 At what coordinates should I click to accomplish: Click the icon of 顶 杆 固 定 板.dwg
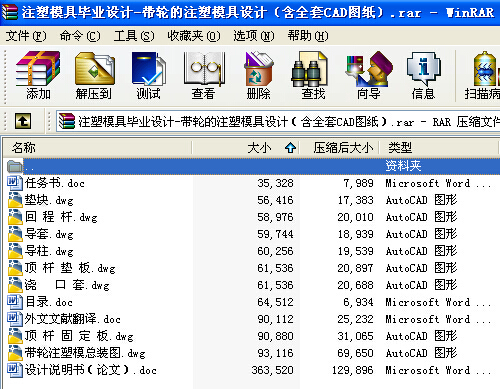(x=15, y=336)
